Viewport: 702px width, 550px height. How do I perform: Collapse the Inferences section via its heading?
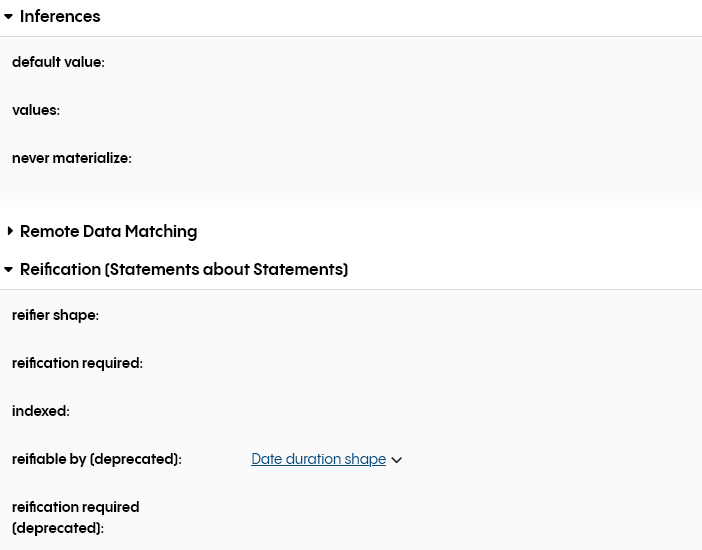pyautogui.click(x=60, y=16)
